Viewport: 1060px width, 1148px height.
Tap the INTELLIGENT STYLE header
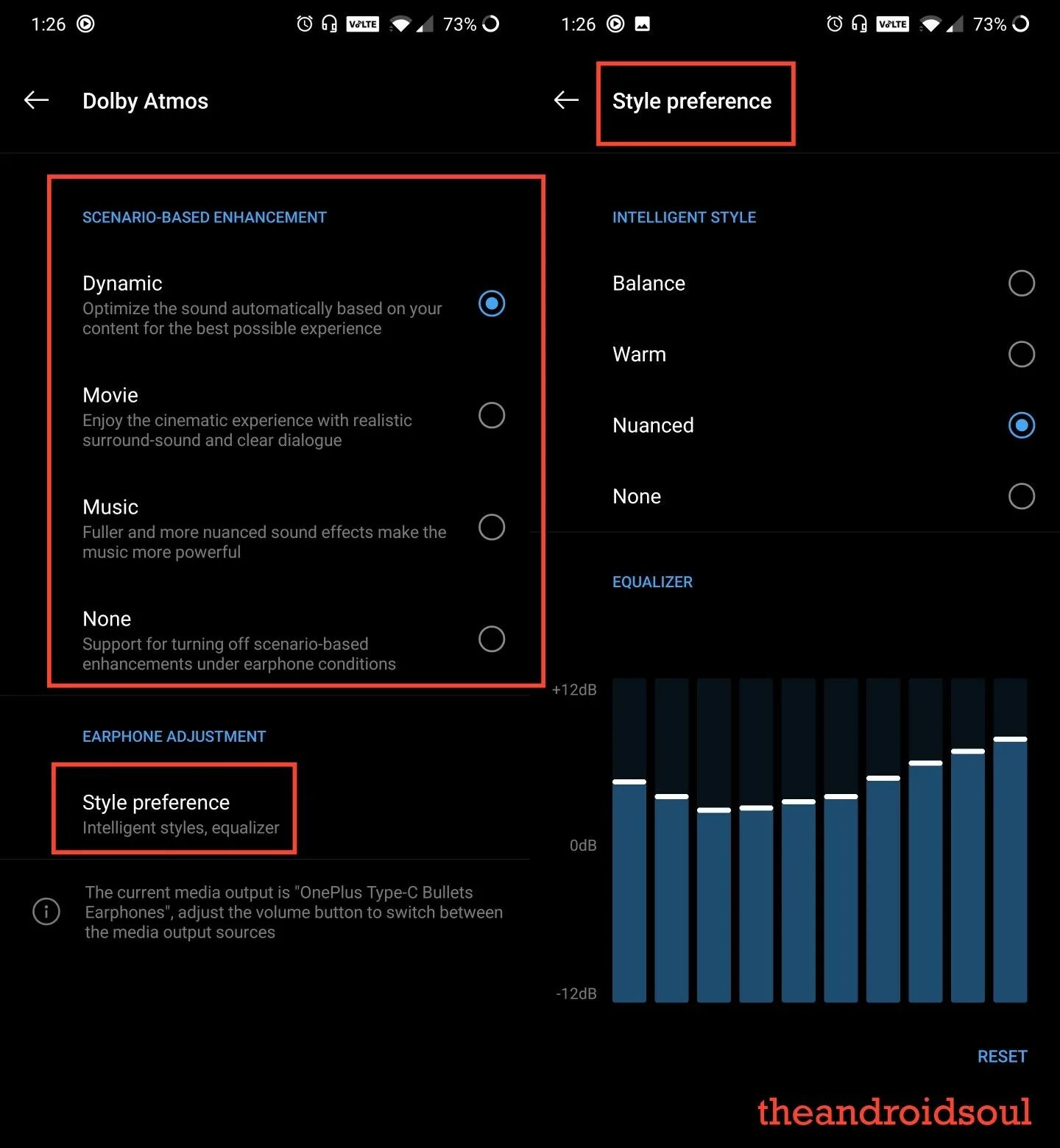coord(685,217)
